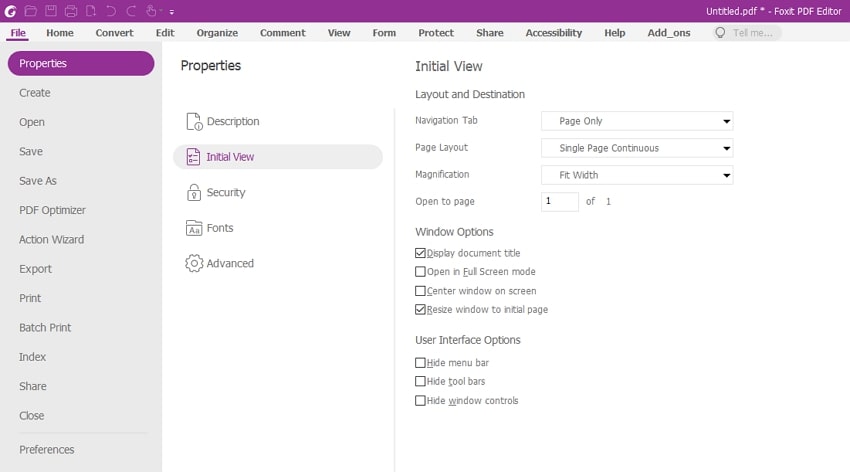
Task: Open the Navigation Tab dropdown
Action: pyautogui.click(x=637, y=121)
